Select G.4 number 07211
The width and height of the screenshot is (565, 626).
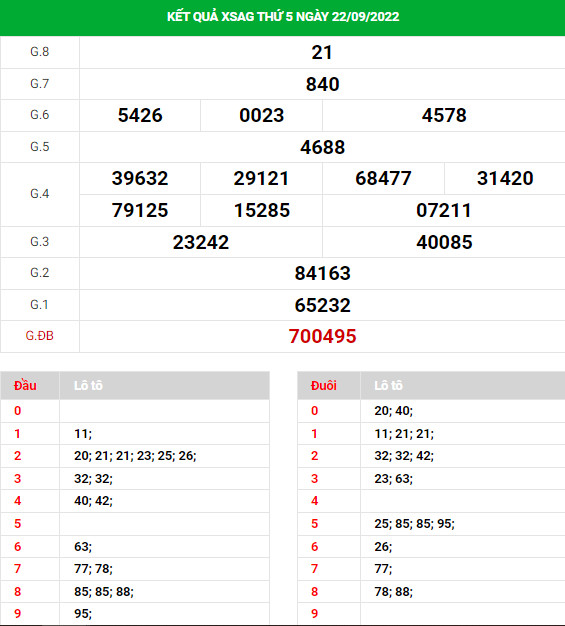pos(444,210)
